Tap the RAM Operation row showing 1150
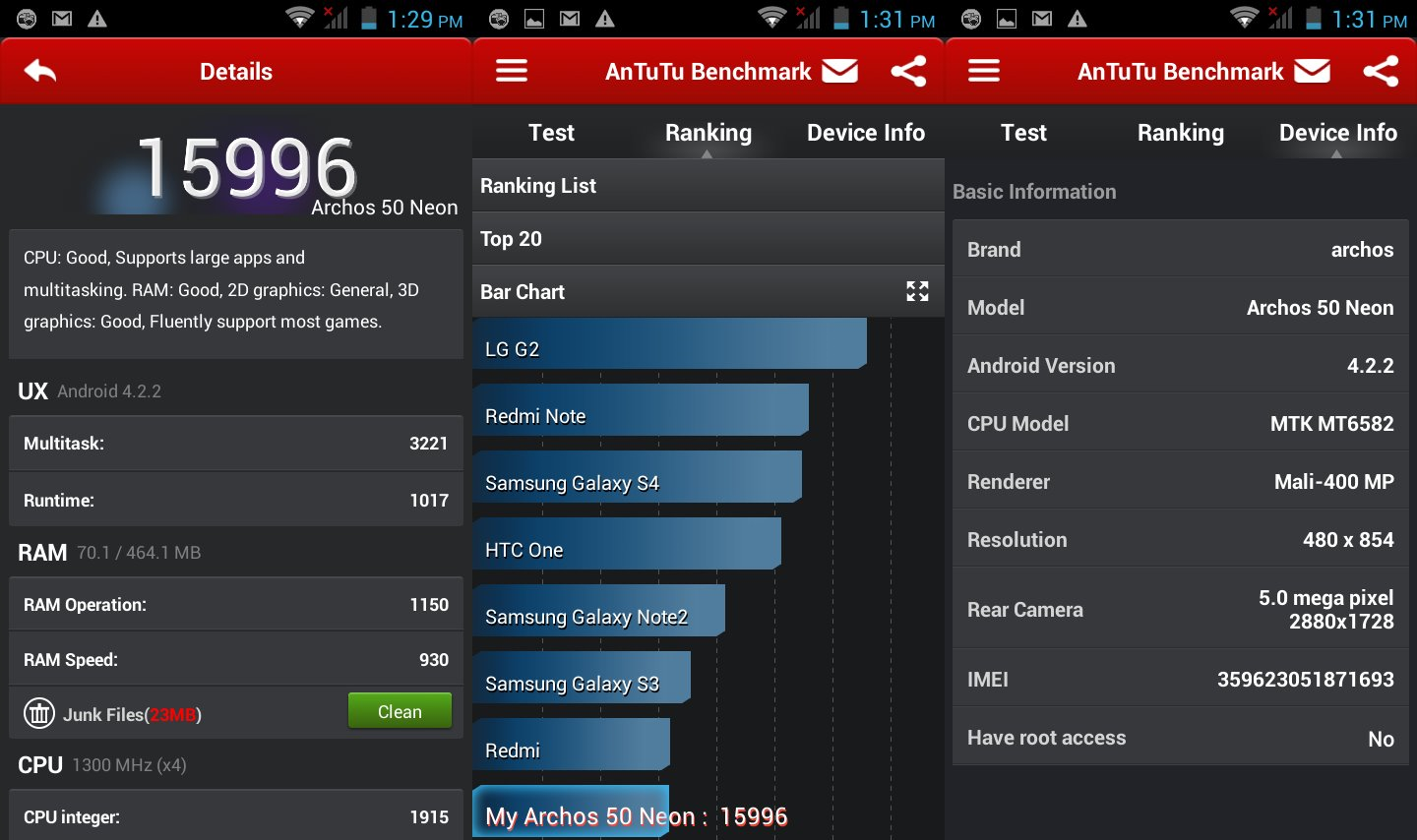 [x=236, y=604]
